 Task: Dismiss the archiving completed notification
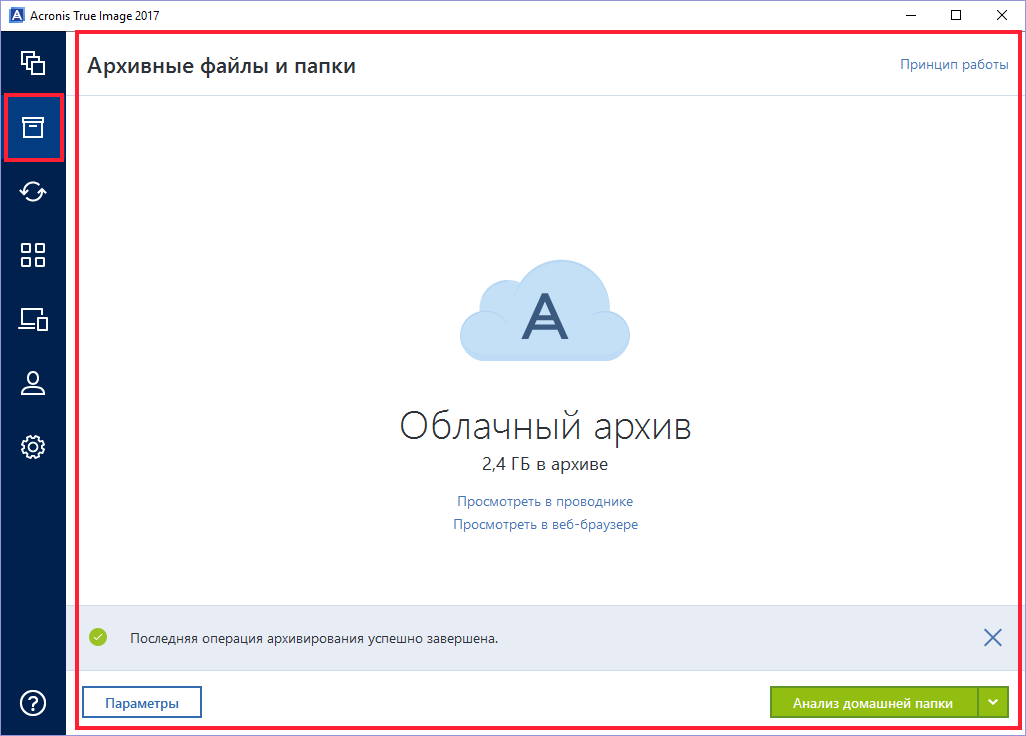[x=992, y=637]
